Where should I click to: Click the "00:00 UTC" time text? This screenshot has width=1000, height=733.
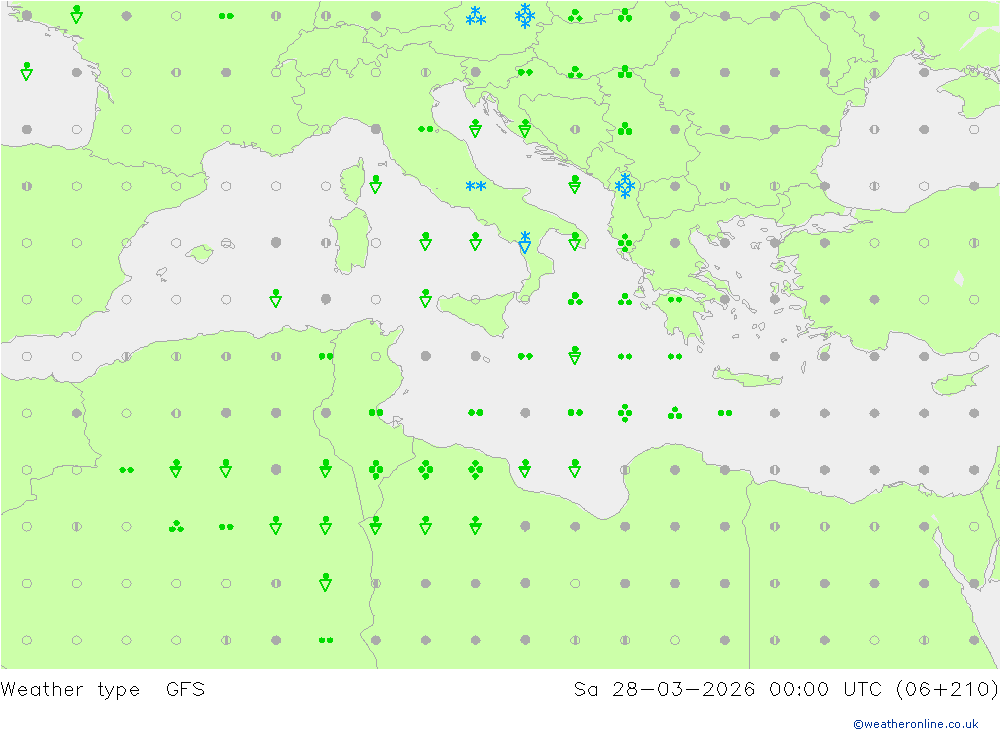coord(825,690)
